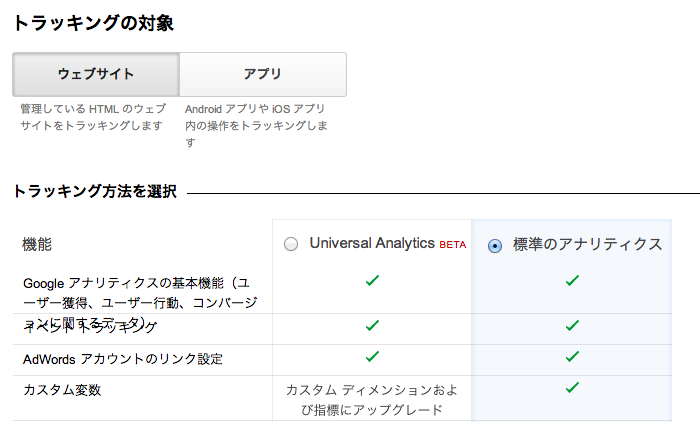Screen dimensions: 700x422
Task: Click standard analytics checkmark for basic features
Action: (572, 281)
